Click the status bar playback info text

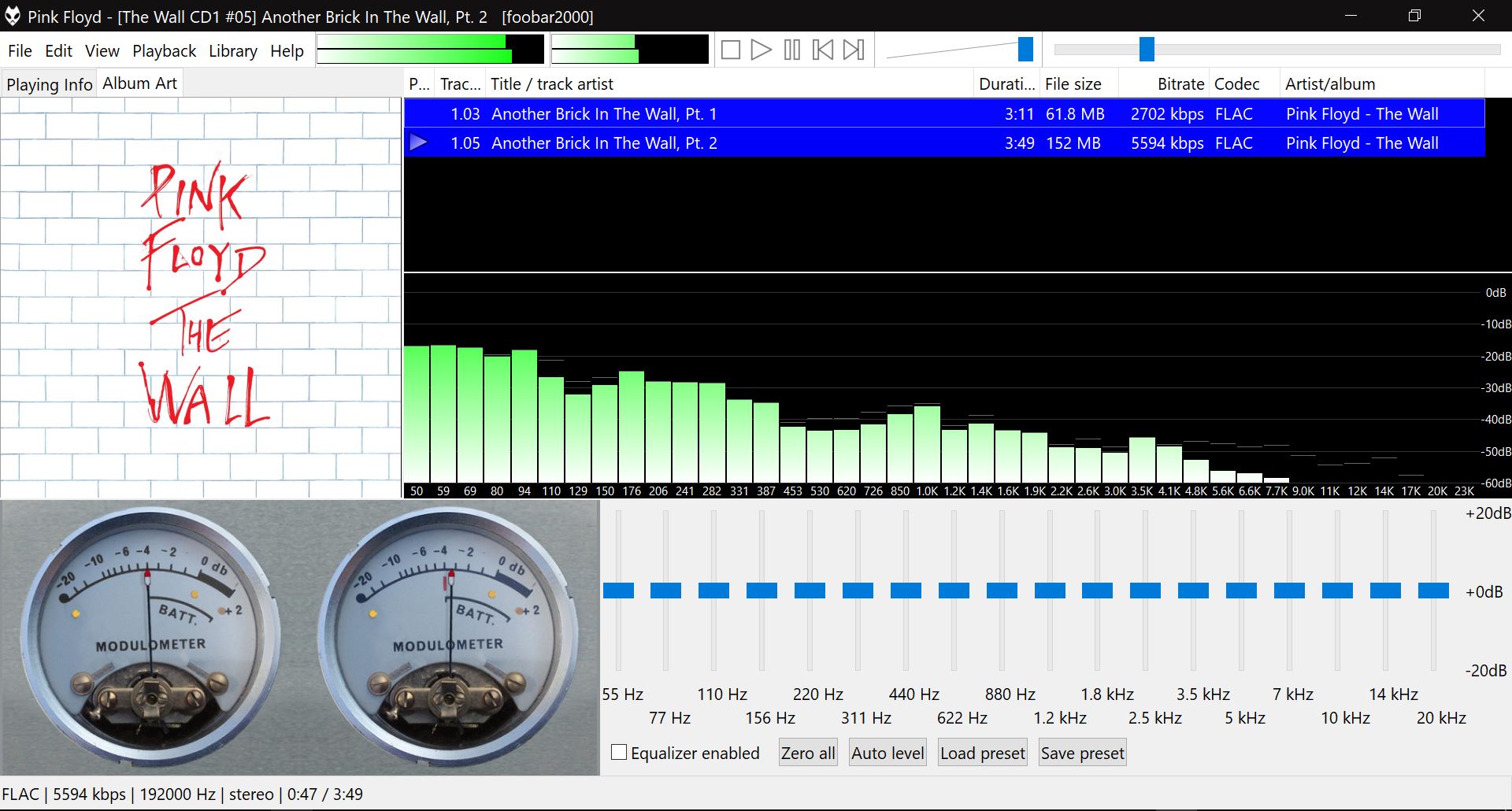pos(182,794)
